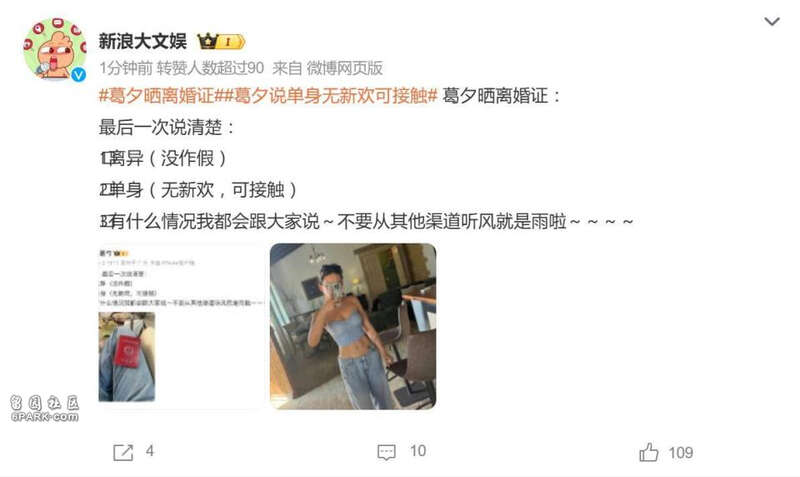This screenshot has width=800, height=477.
Task: Click the comment count 10
Action: pos(418,451)
